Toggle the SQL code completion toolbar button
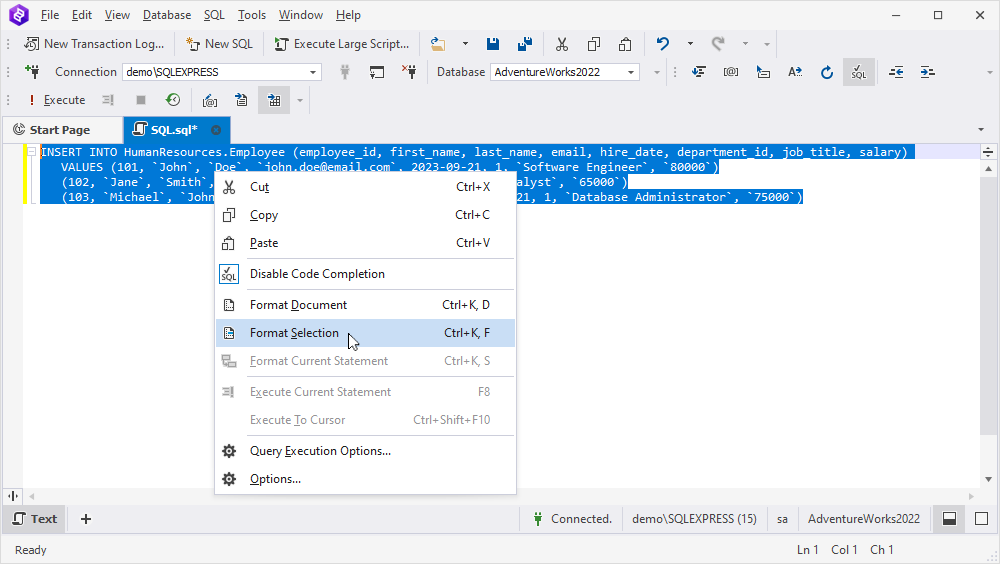The width and height of the screenshot is (1000, 564). point(859,72)
